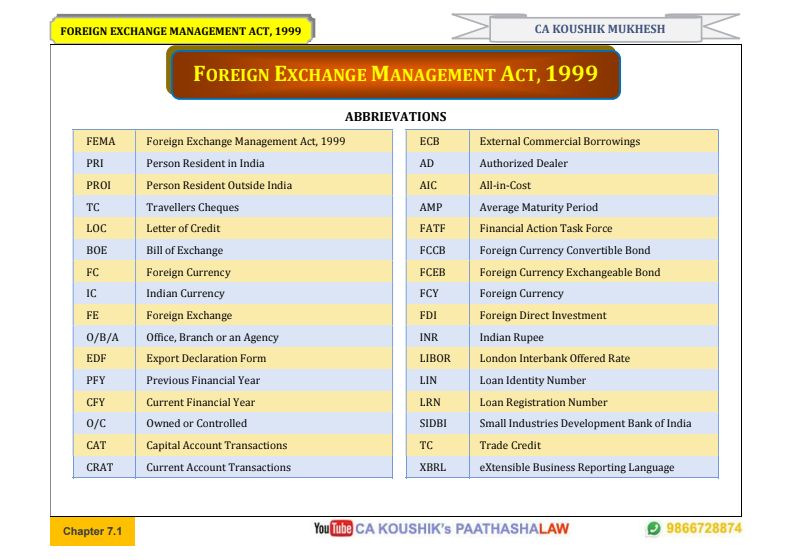
Task: Click the phone number 9866728874
Action: [704, 528]
